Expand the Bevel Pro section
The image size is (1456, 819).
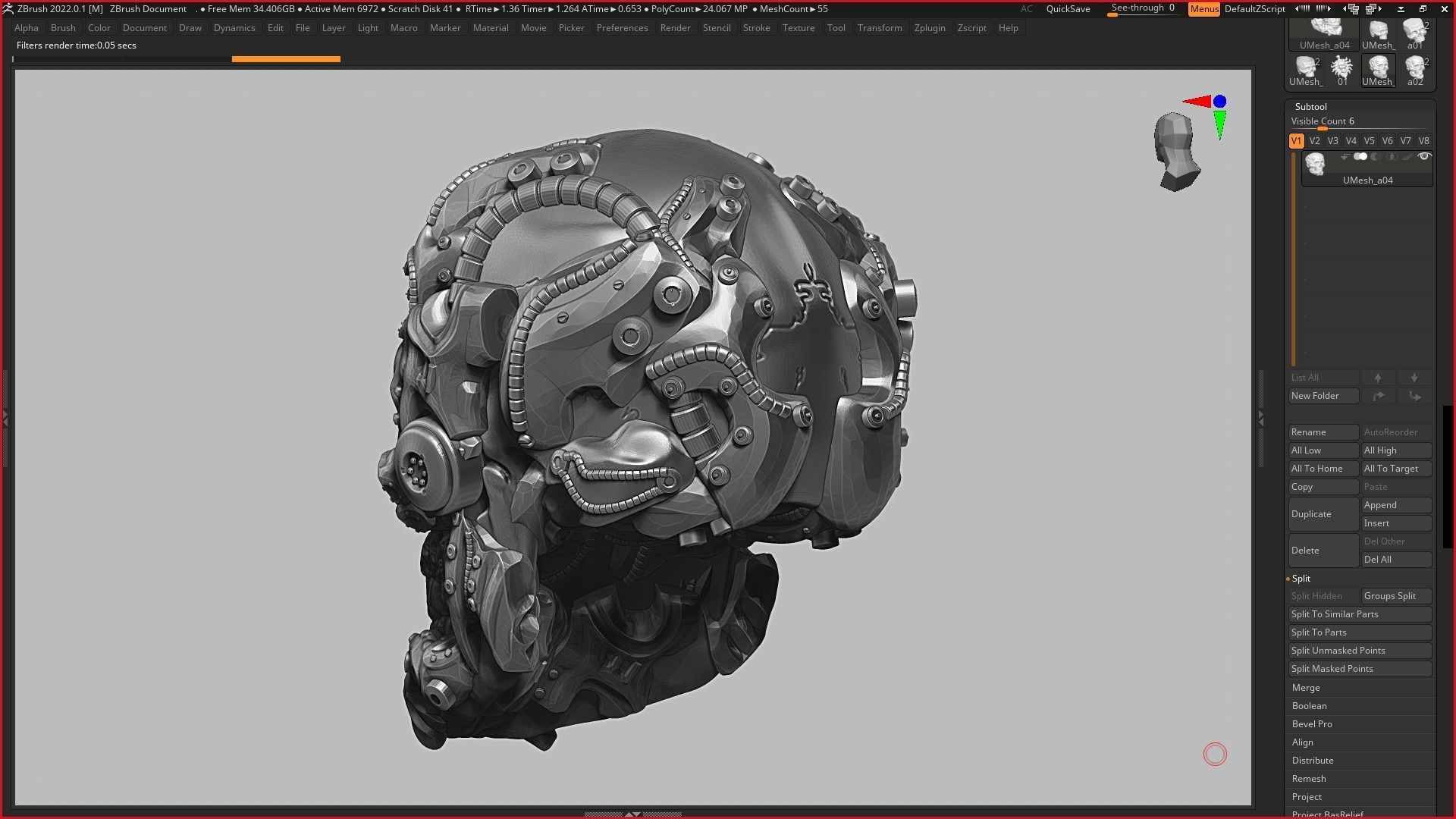click(1312, 724)
